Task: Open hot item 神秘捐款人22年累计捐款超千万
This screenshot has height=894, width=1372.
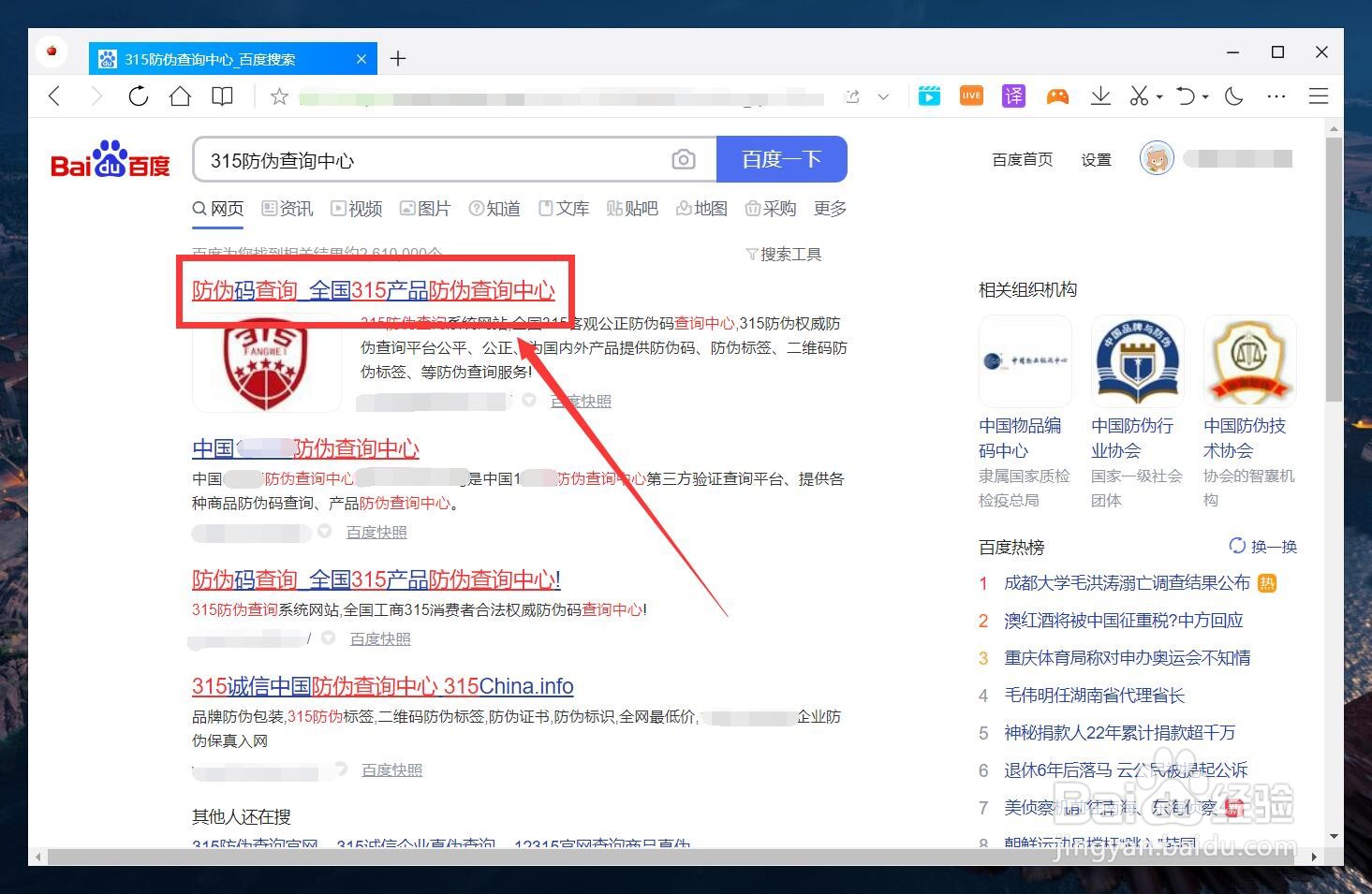Action: (1120, 733)
